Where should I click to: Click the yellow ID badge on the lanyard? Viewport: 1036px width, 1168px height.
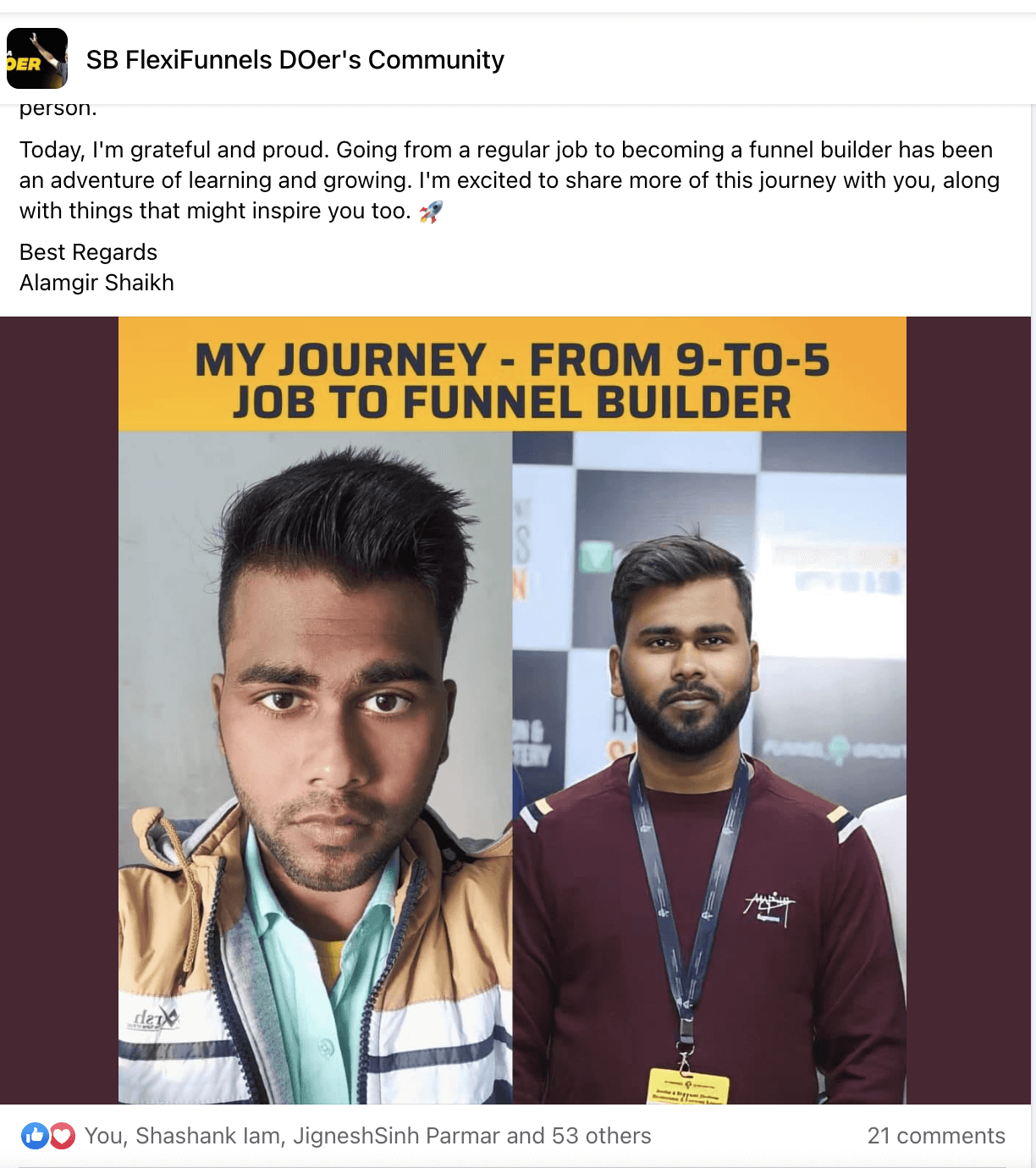688,1087
